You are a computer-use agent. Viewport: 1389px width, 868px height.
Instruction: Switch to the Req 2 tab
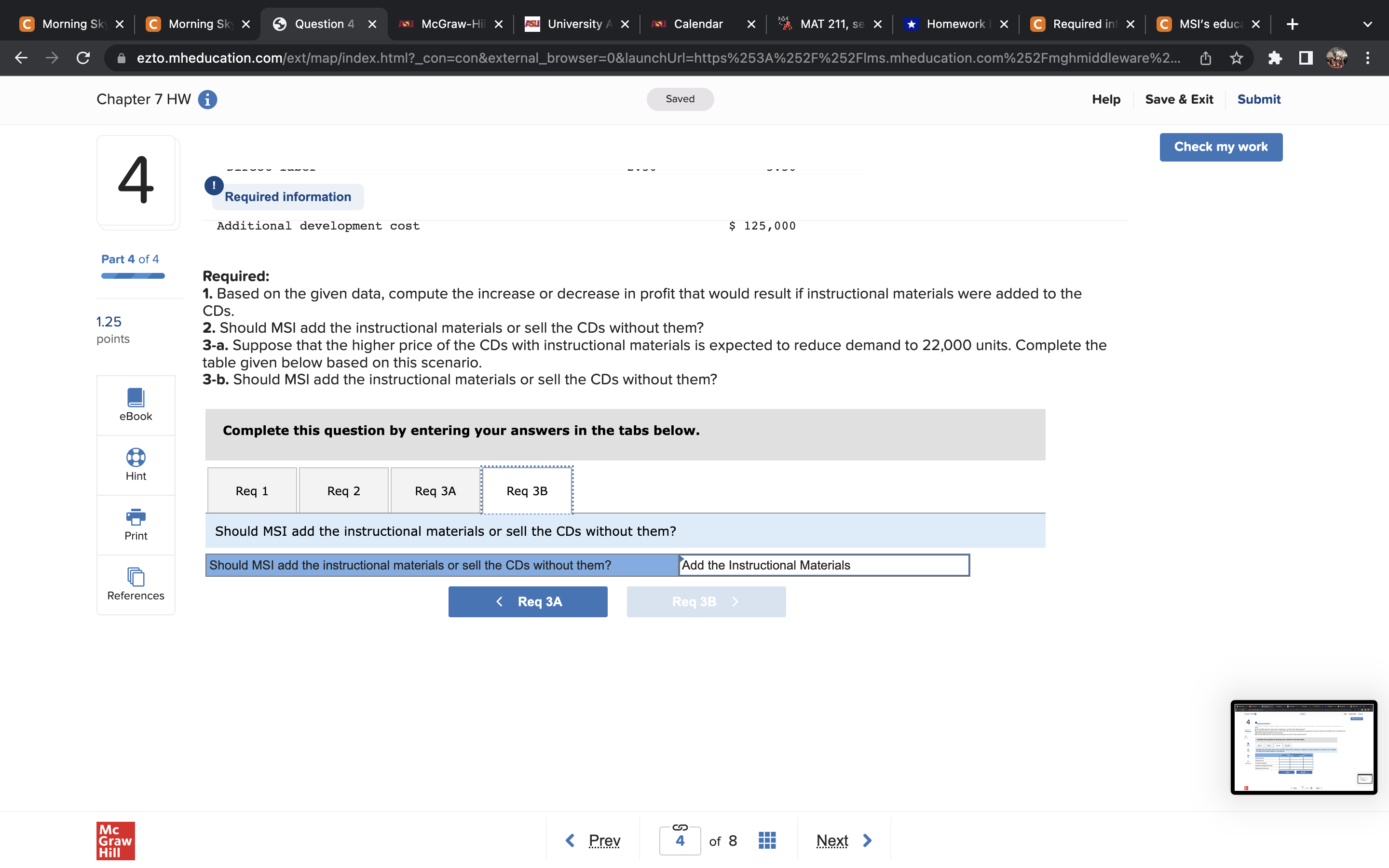pos(343,490)
